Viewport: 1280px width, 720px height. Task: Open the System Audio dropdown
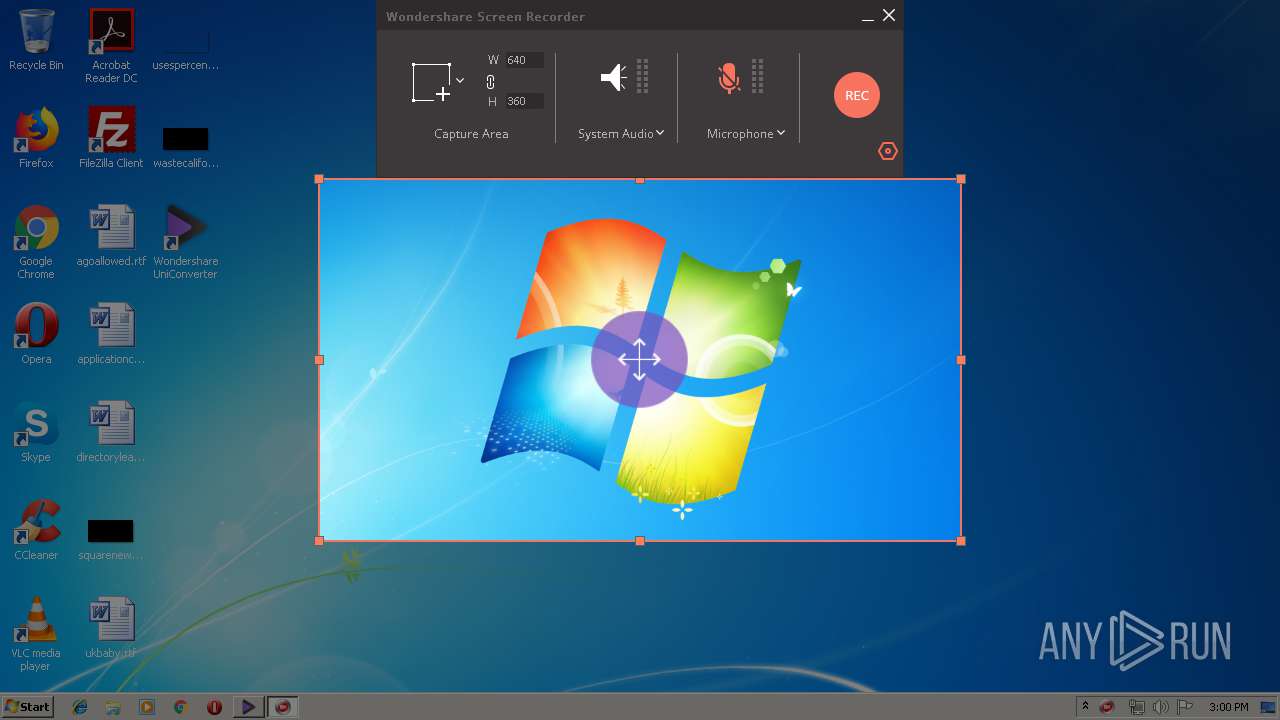[621, 134]
